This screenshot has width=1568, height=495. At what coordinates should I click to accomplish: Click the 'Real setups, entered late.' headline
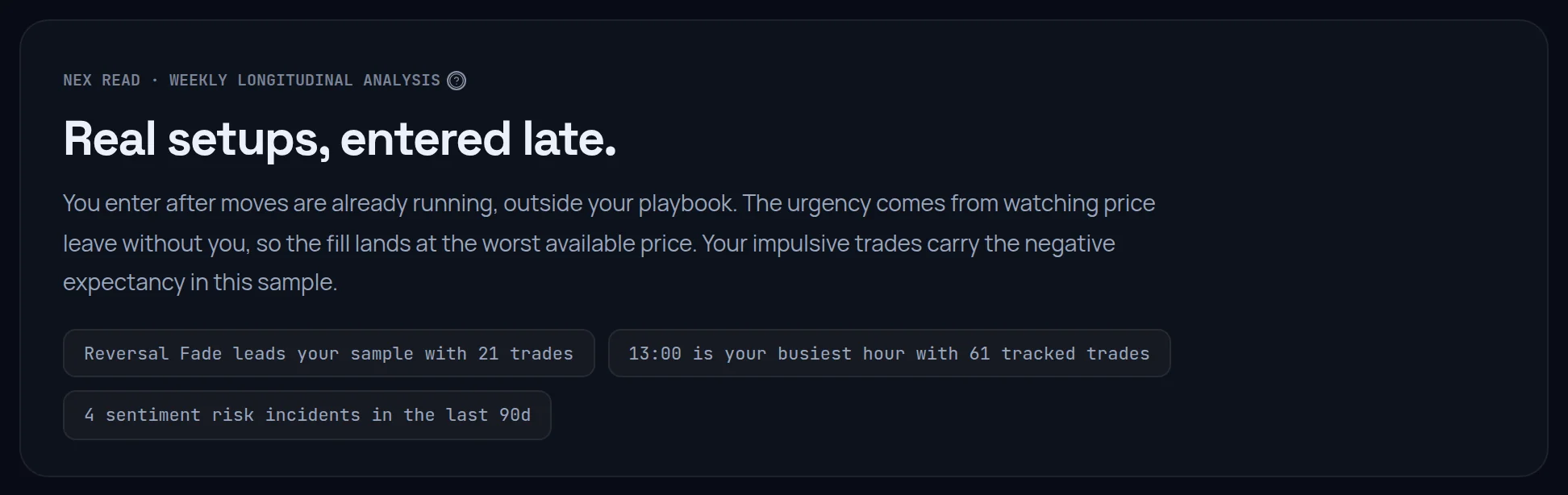click(x=340, y=139)
